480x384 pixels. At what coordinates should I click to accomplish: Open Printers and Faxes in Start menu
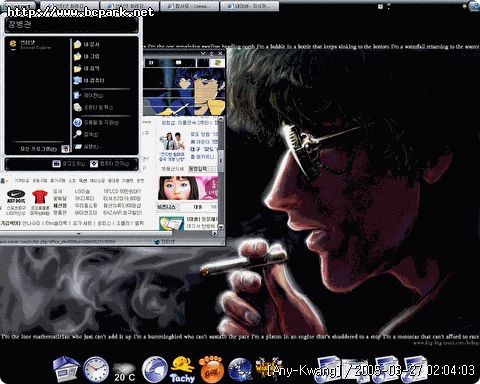(94, 107)
